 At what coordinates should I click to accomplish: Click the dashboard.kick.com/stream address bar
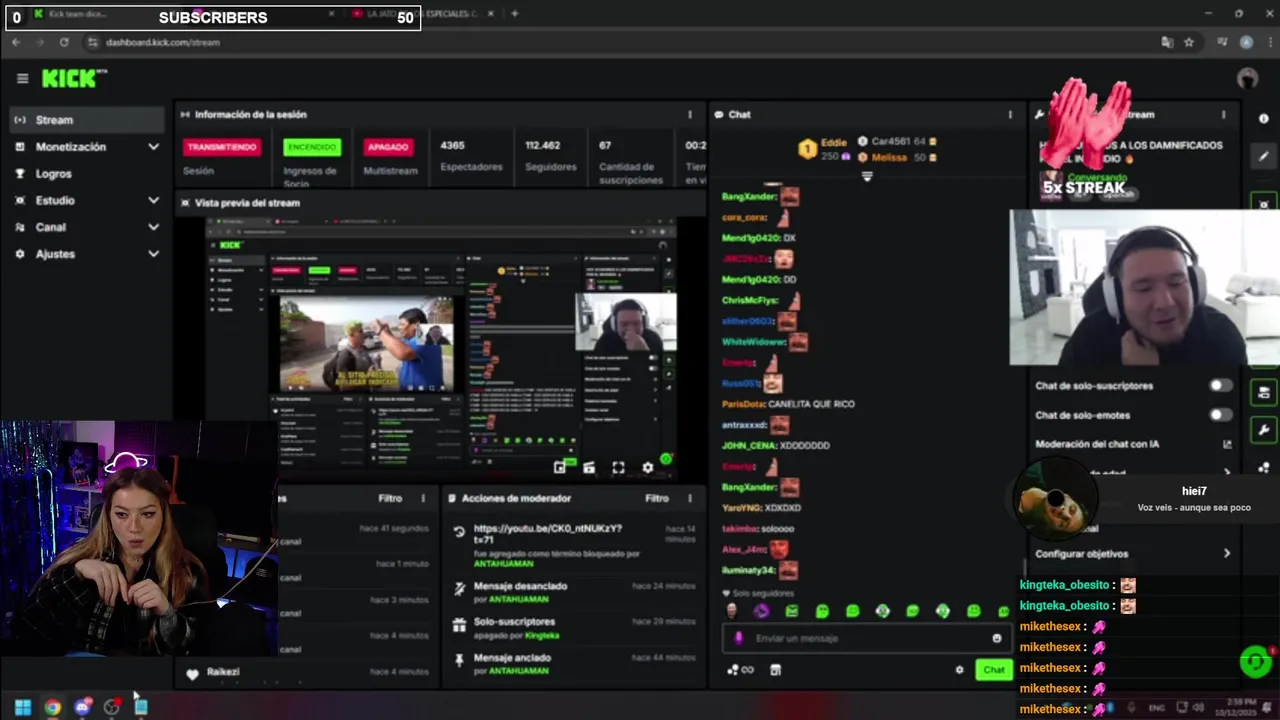point(162,42)
